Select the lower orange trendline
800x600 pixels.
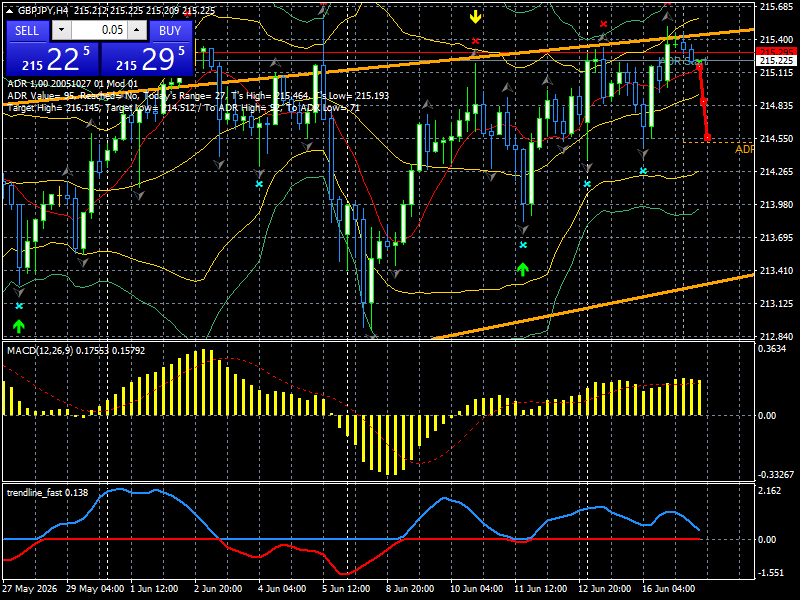594,306
